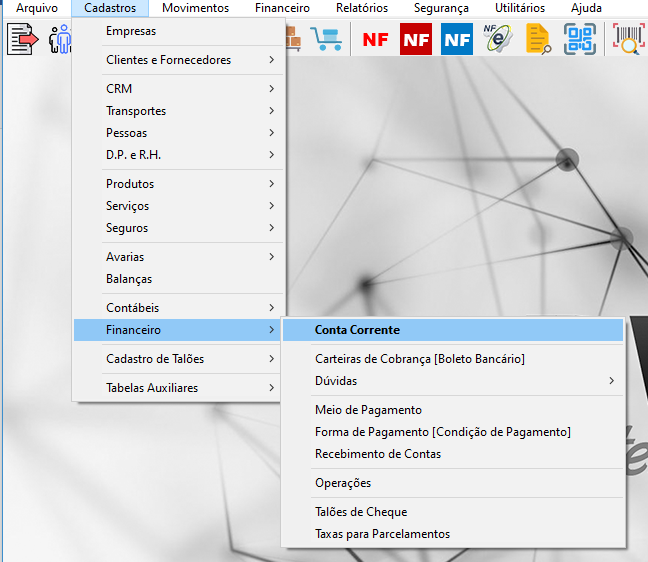Expand the Produtos submenu
The image size is (648, 562).
pyautogui.click(x=179, y=184)
